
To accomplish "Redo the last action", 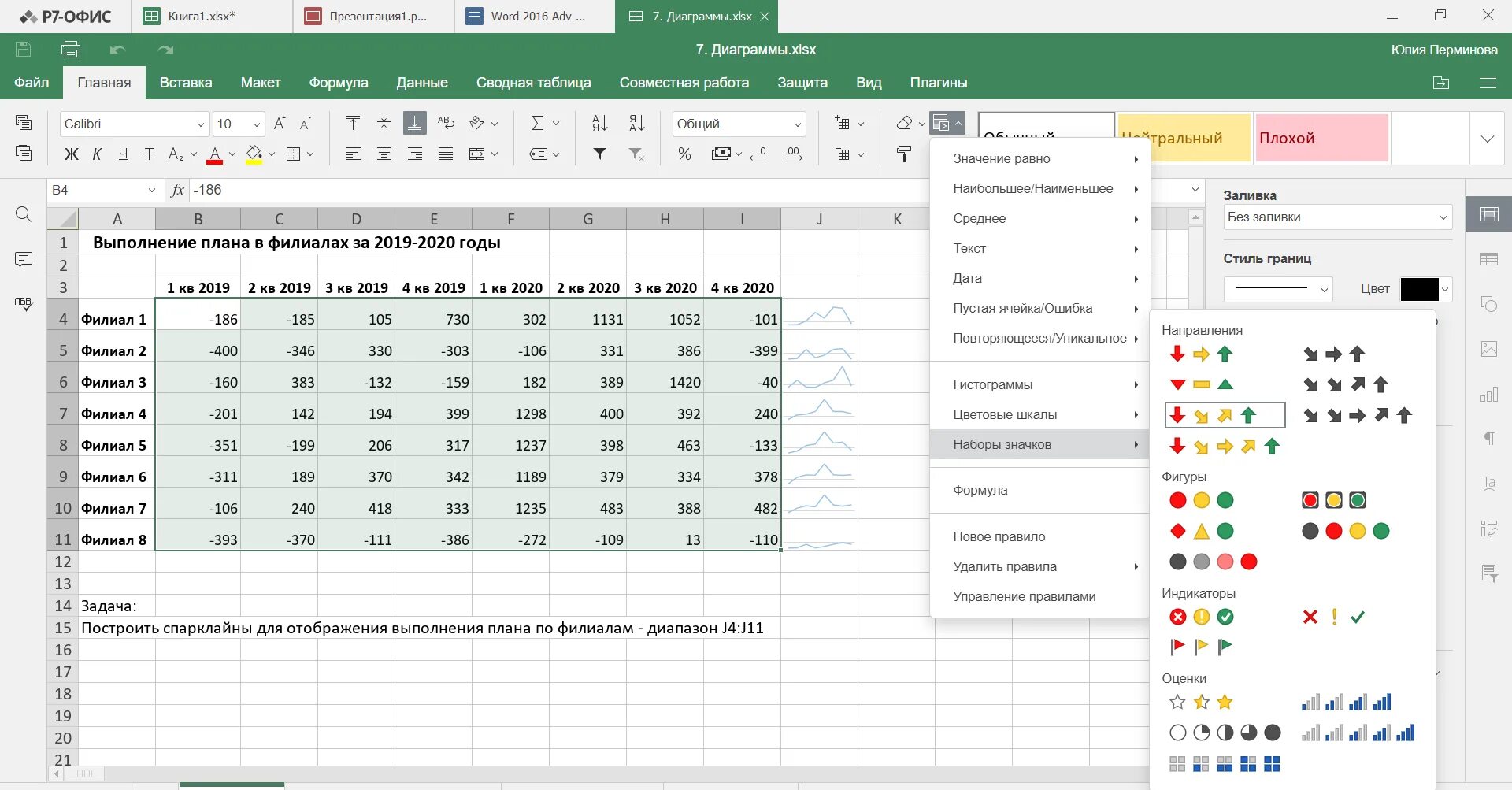I will pyautogui.click(x=165, y=50).
